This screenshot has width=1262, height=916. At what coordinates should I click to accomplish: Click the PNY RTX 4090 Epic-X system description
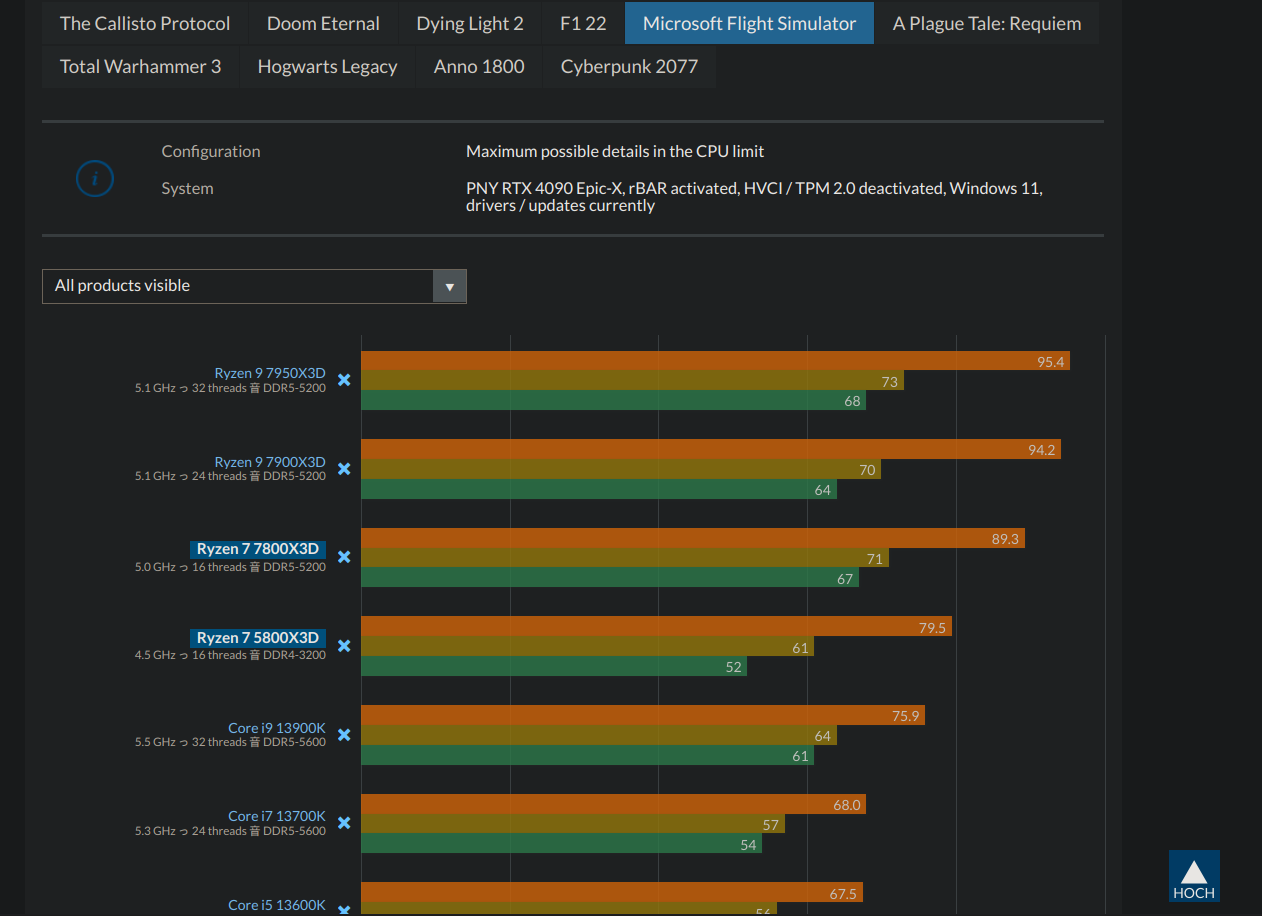(x=755, y=197)
